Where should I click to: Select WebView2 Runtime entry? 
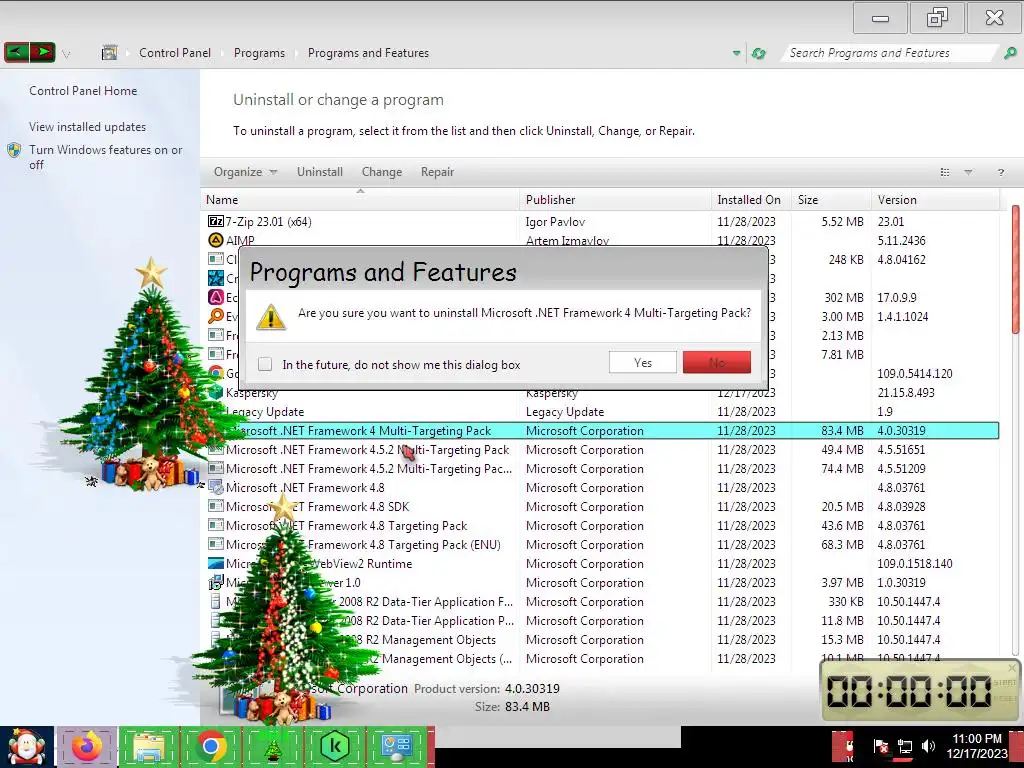(x=603, y=564)
